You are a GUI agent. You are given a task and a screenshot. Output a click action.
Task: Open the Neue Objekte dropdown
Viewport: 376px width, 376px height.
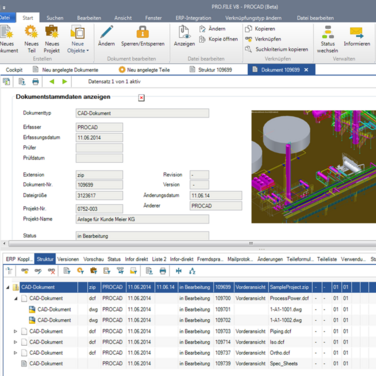point(78,40)
